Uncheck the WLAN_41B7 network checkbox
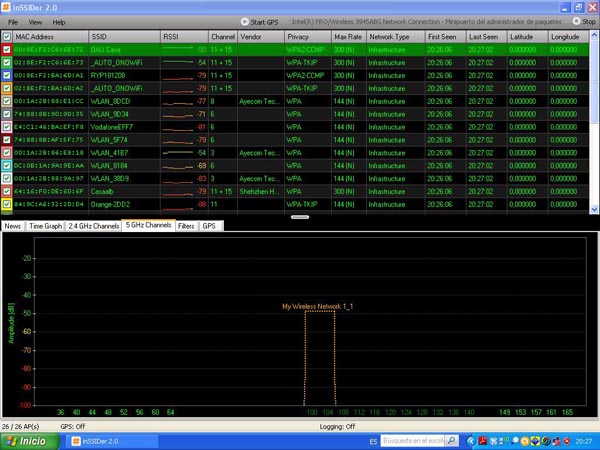This screenshot has height=450, width=600. click(x=7, y=153)
